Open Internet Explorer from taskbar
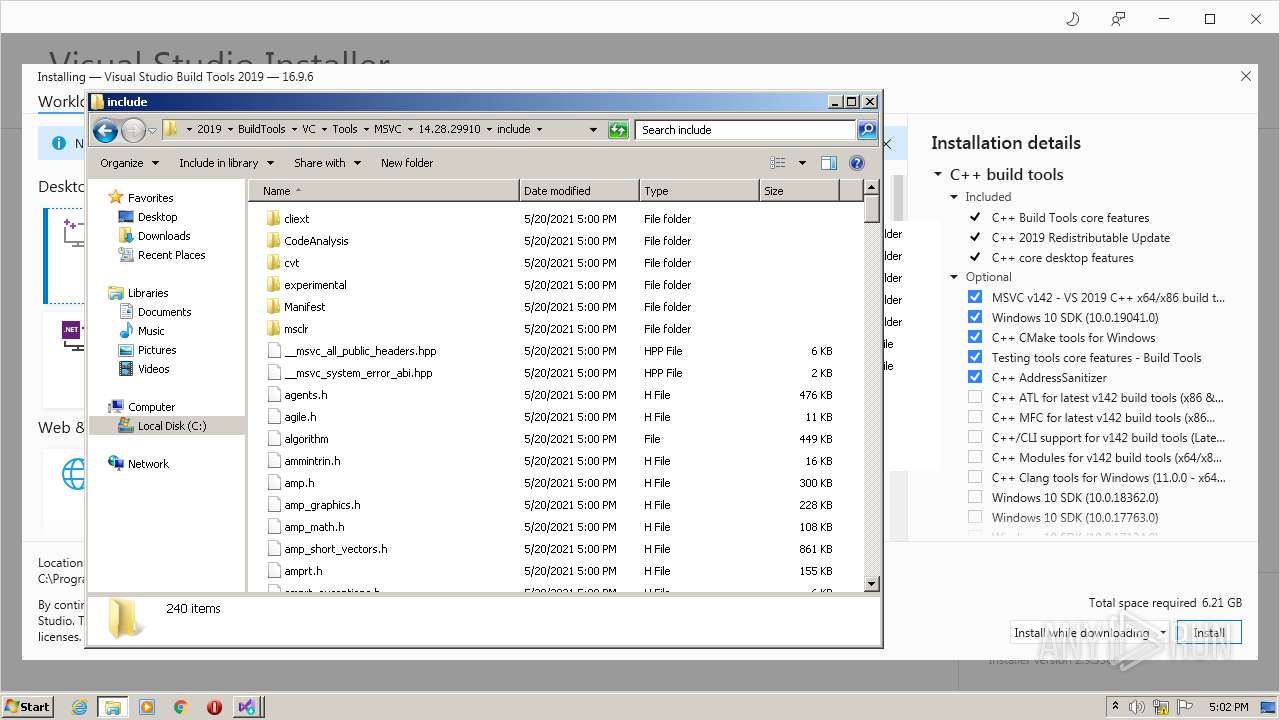 pyautogui.click(x=79, y=707)
